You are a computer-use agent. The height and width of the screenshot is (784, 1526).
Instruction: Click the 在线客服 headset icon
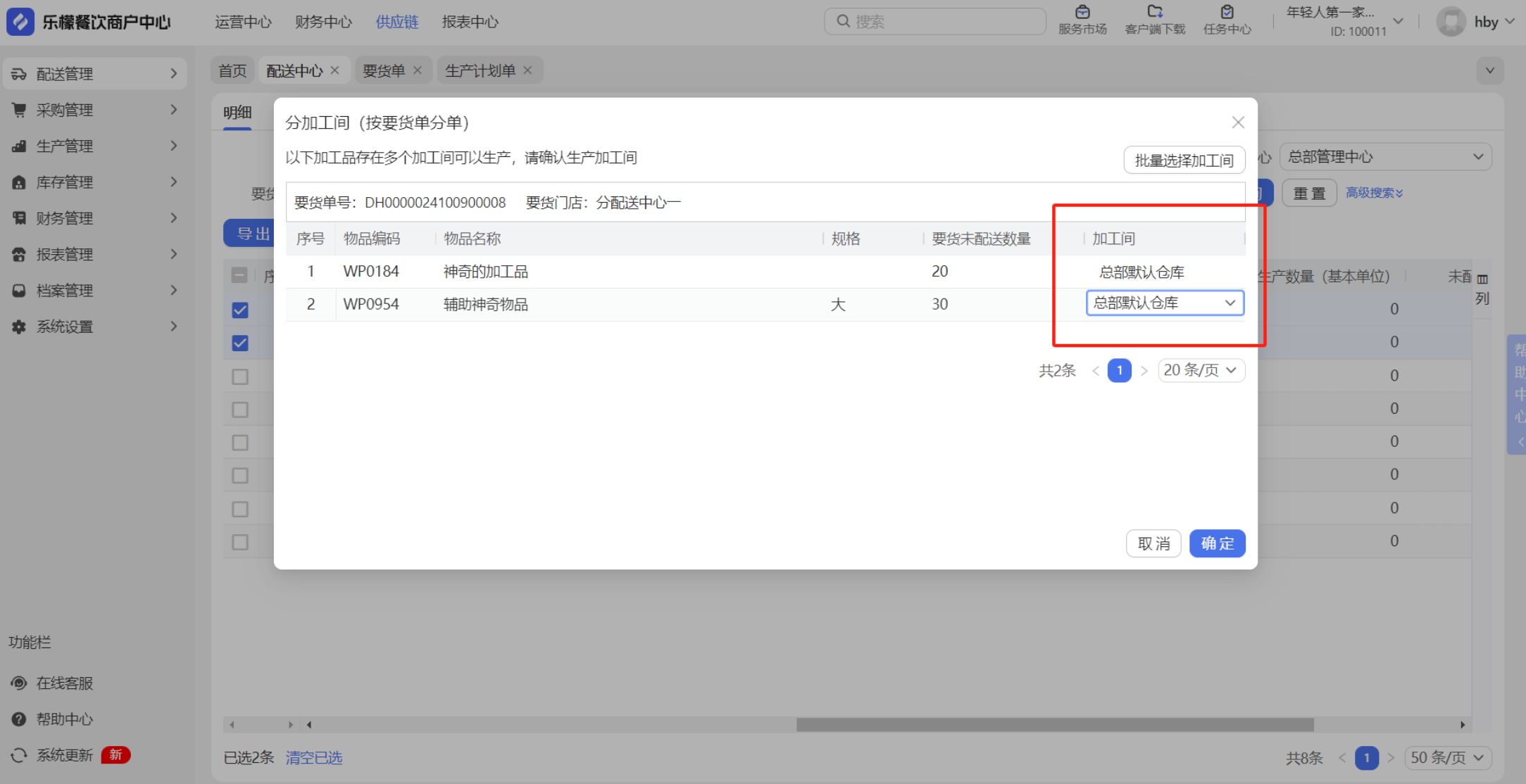tap(19, 683)
